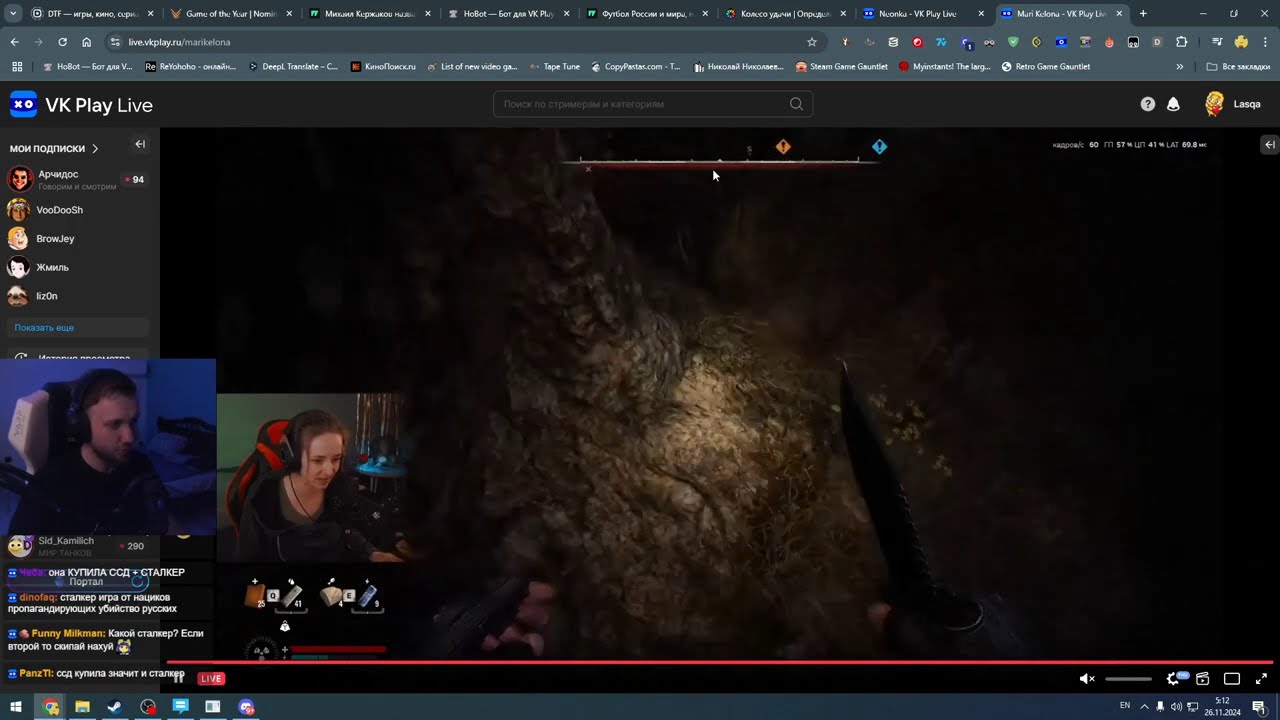Collapse the subscriptions sidebar arrow

(140, 144)
